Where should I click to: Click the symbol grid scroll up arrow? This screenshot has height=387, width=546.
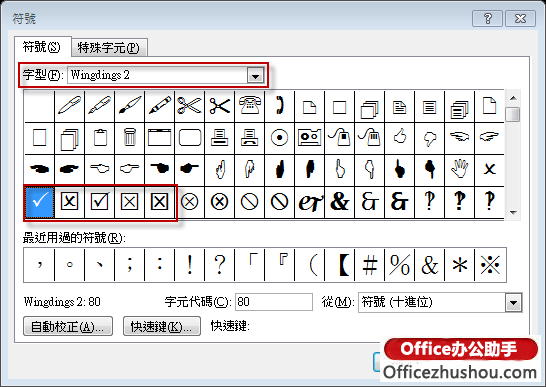[x=513, y=98]
